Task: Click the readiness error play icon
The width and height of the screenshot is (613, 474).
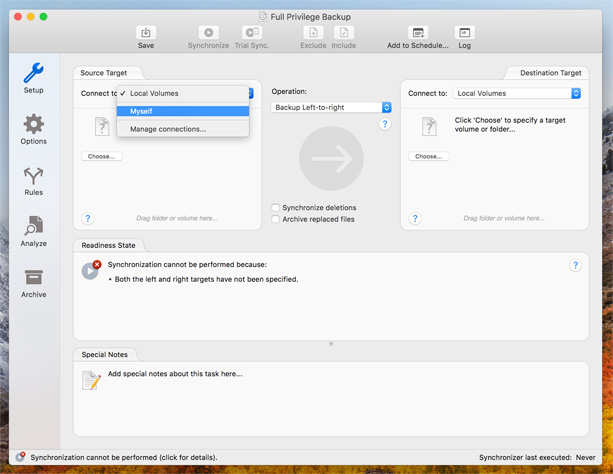Action: pos(91,270)
